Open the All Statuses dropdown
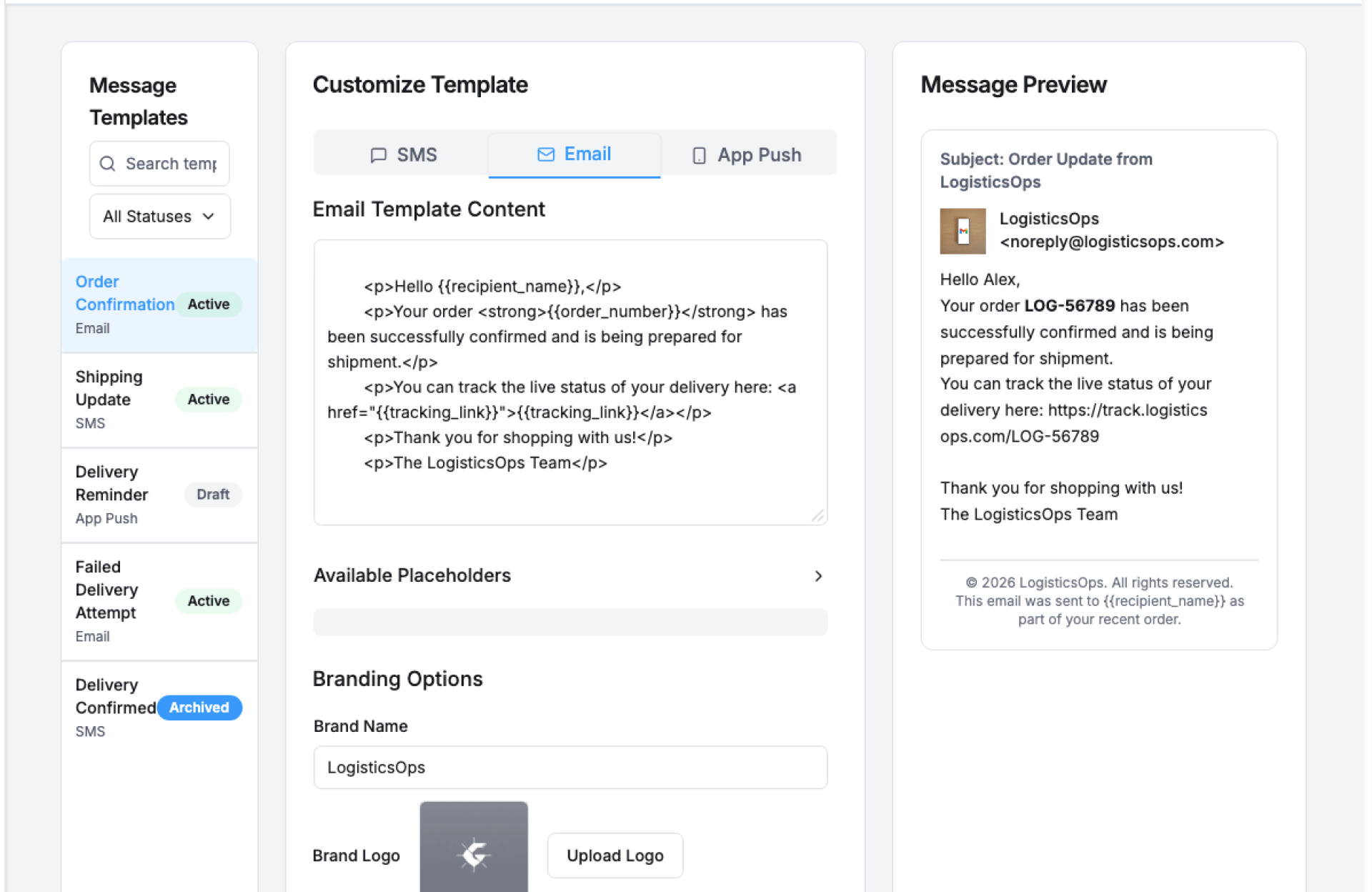1372x892 pixels. tap(159, 217)
